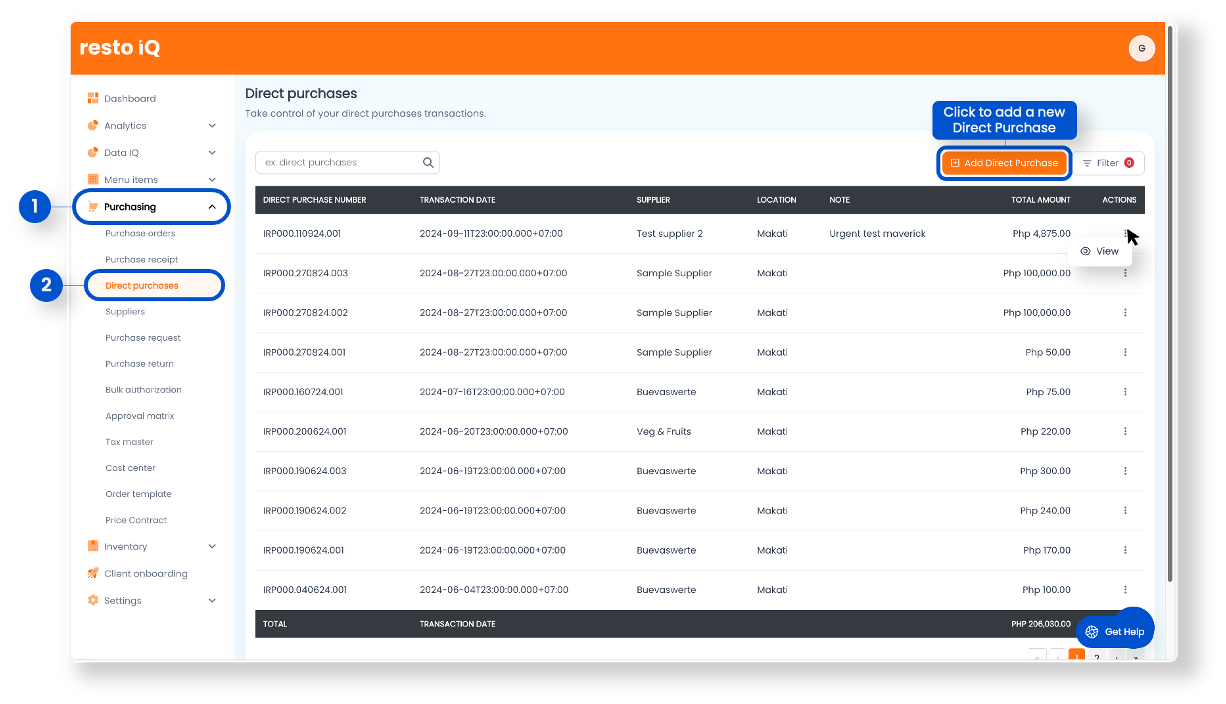
Task: Open actions menu for IRP000.190624.002
Action: coord(1125,511)
